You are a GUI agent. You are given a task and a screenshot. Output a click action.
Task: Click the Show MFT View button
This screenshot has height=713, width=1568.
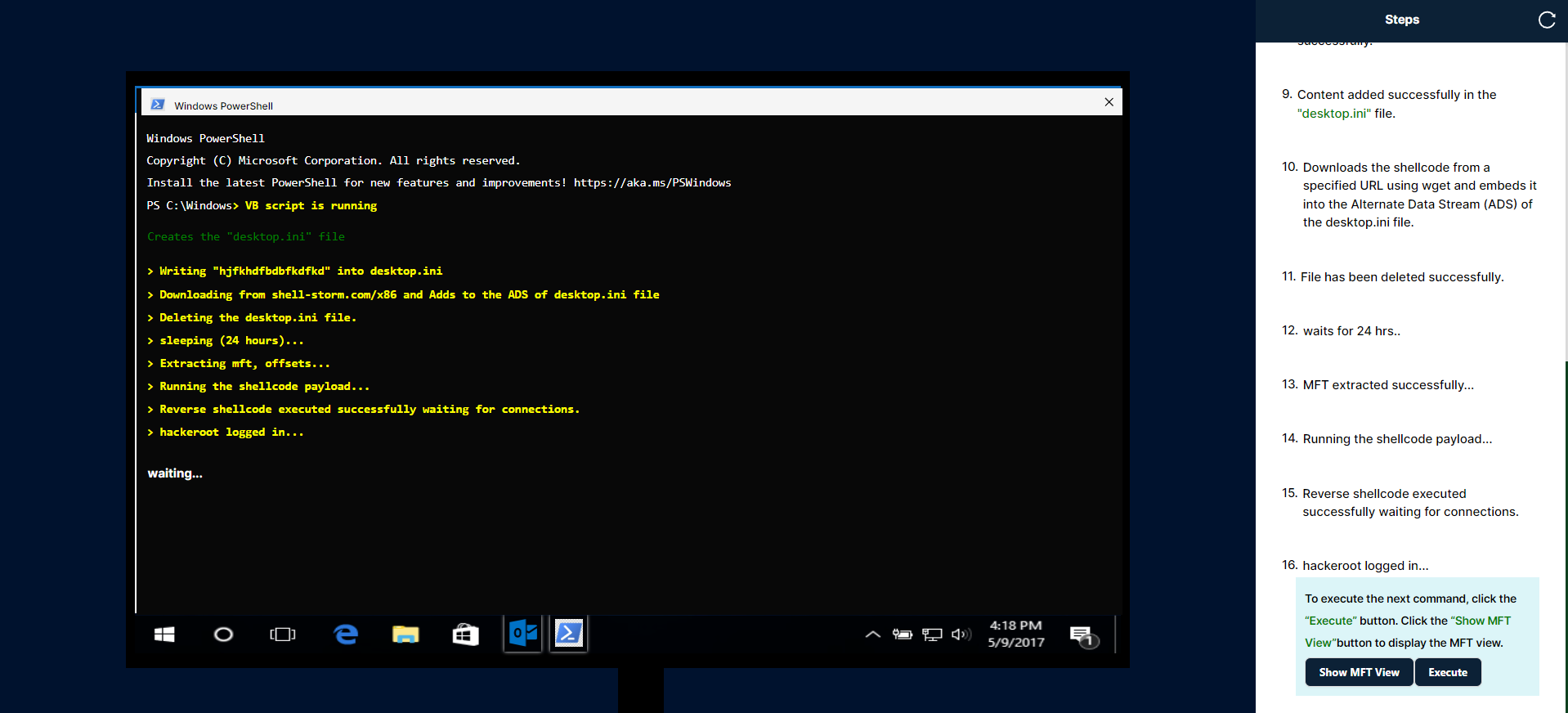click(1359, 672)
